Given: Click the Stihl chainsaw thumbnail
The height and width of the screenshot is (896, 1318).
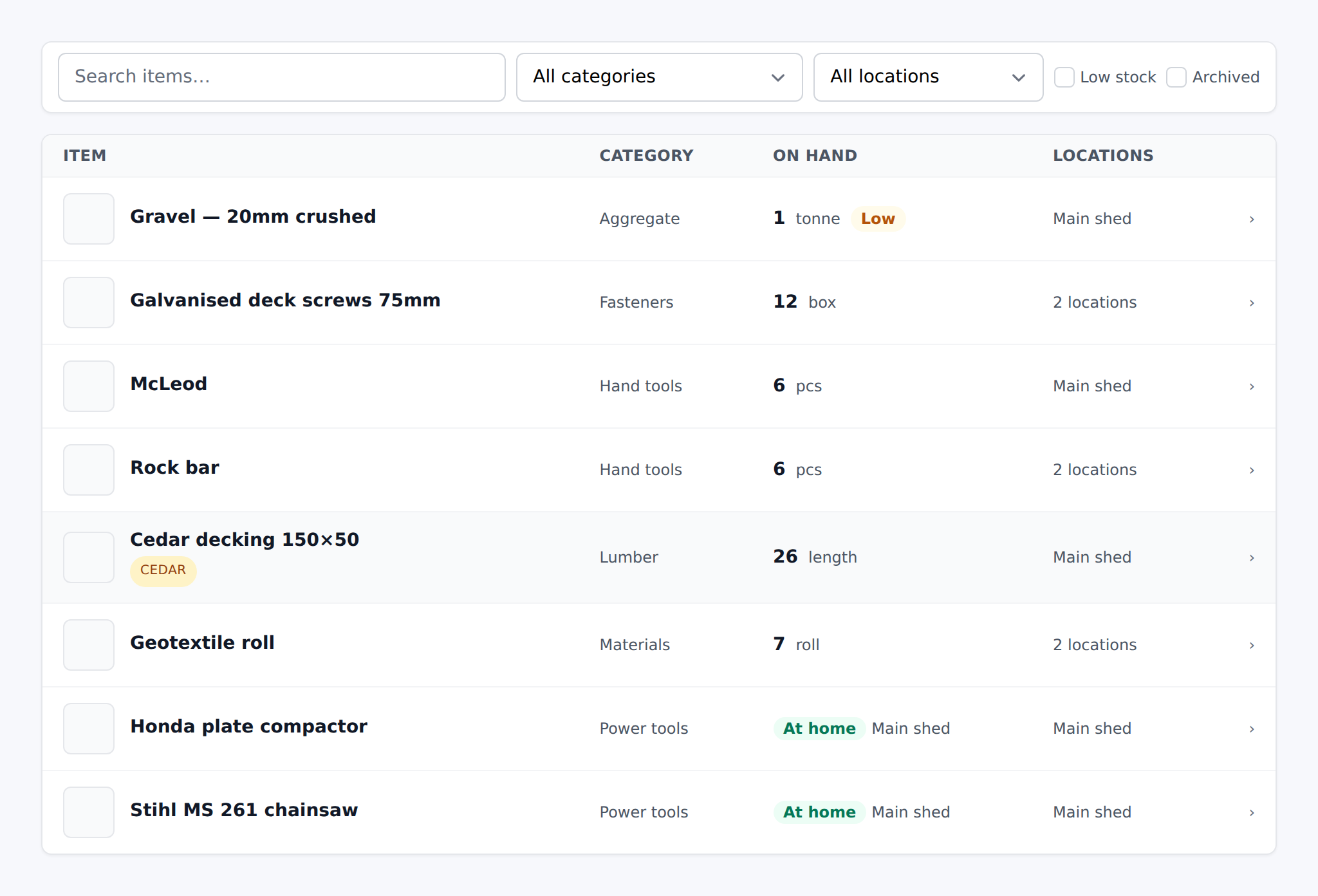Looking at the screenshot, I should [x=89, y=812].
